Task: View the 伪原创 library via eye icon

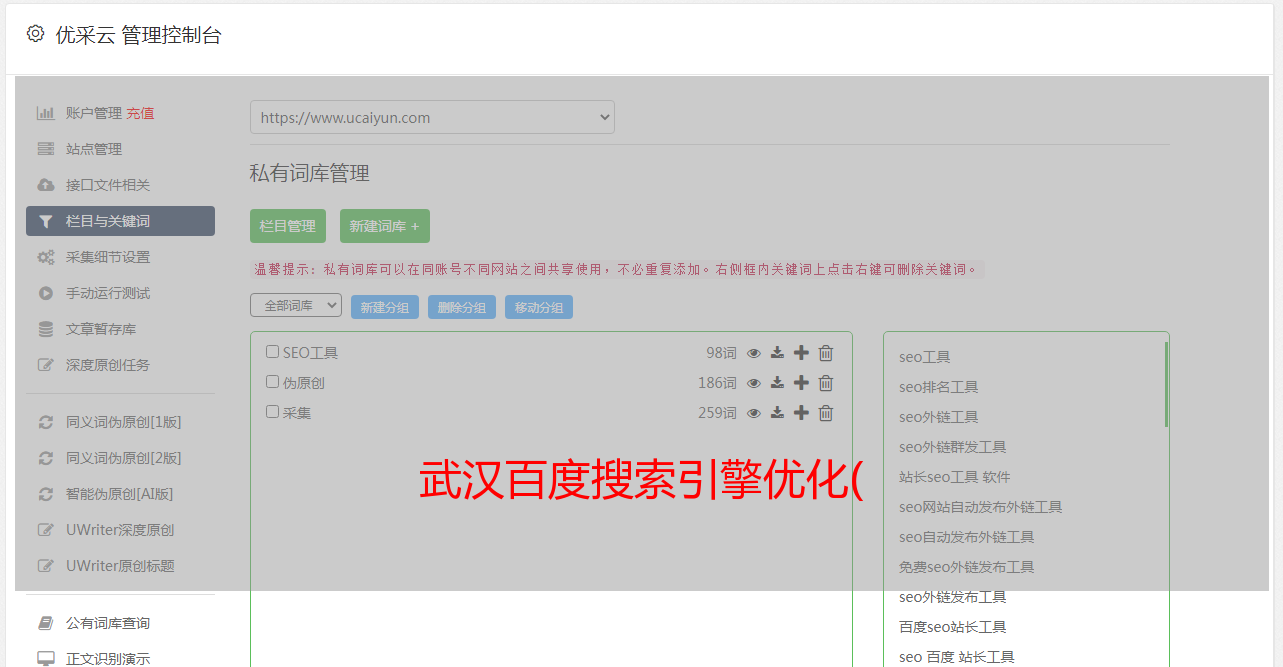Action: pyautogui.click(x=754, y=383)
